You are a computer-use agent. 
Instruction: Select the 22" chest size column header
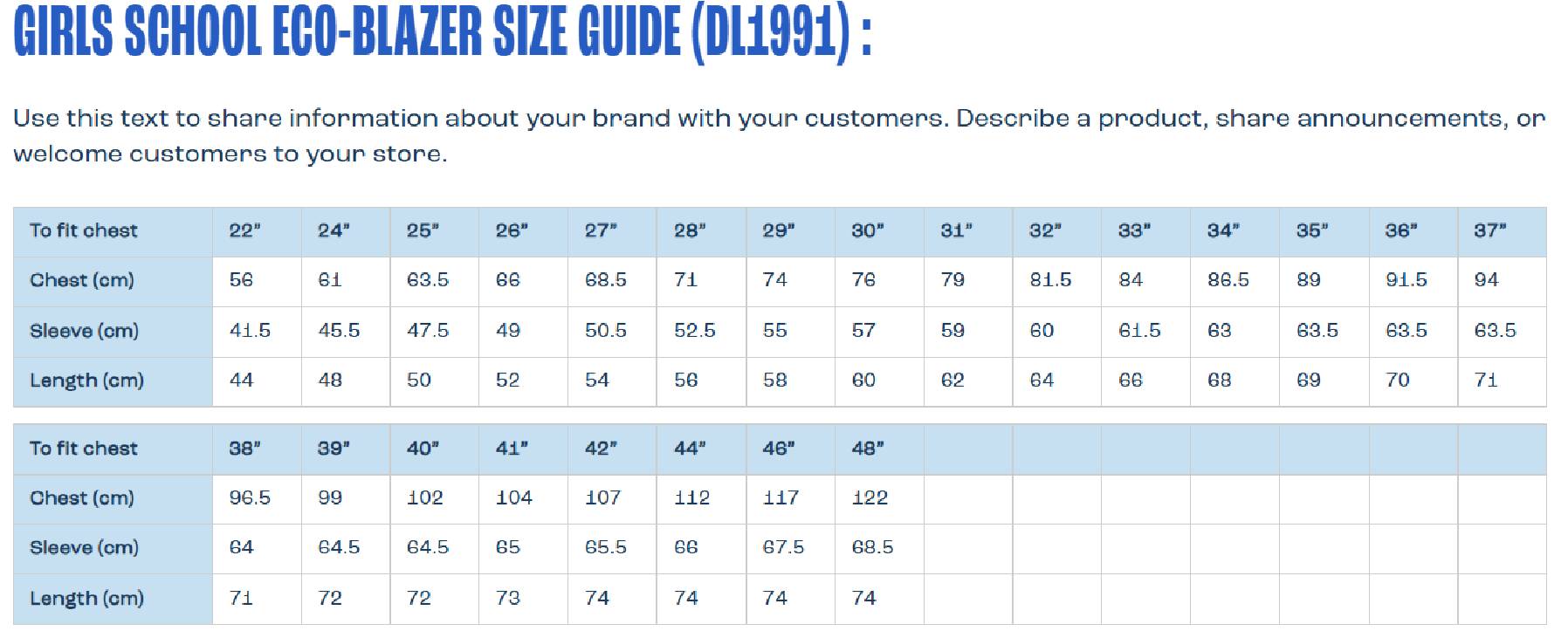point(245,231)
